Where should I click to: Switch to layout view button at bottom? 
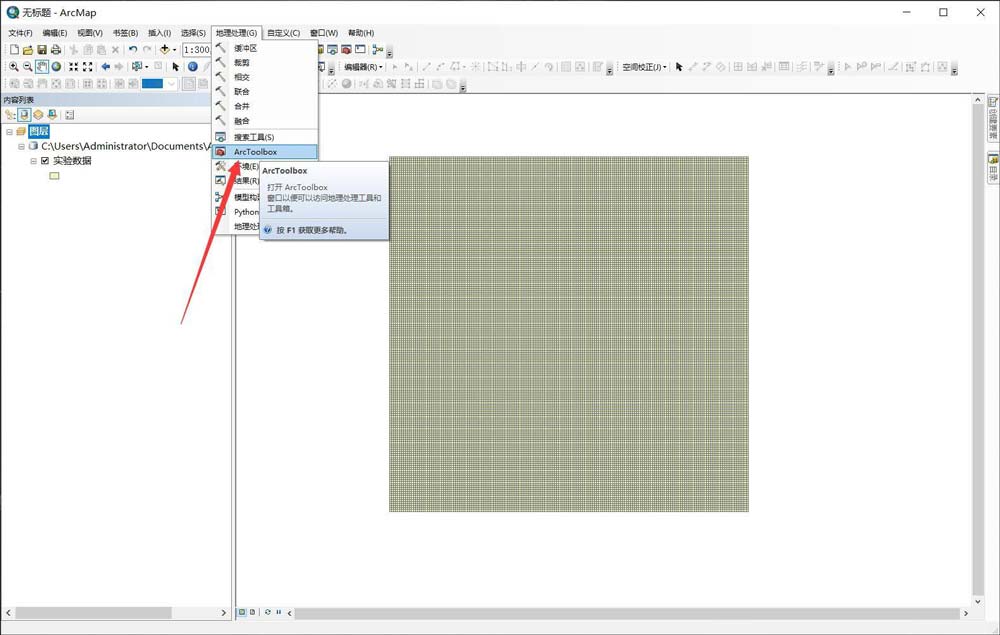click(x=253, y=612)
